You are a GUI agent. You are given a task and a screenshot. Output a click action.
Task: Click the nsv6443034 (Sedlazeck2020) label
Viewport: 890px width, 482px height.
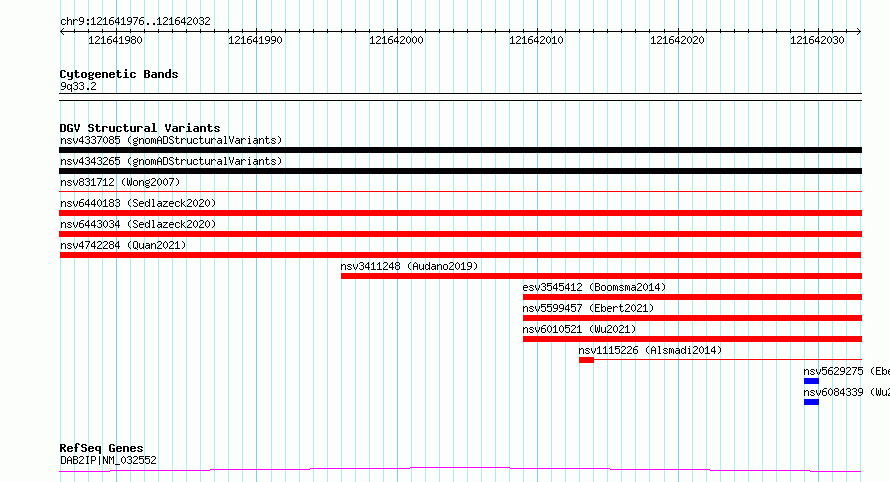coord(138,224)
